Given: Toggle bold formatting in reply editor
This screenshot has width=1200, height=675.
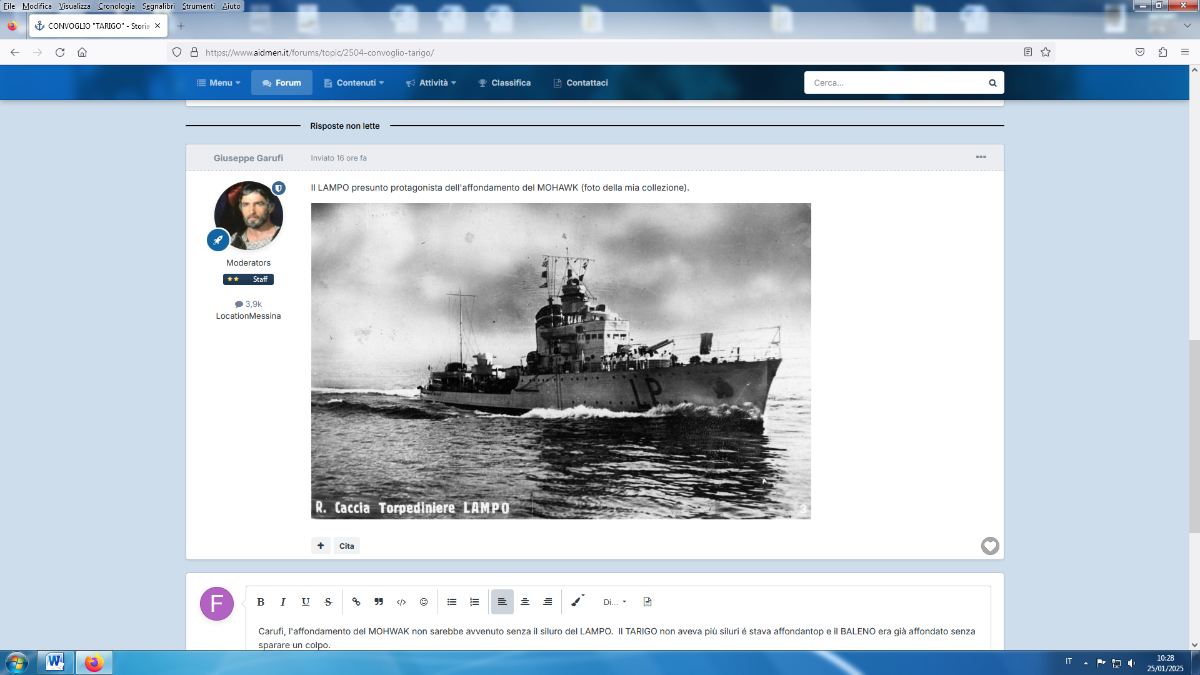Looking at the screenshot, I should click(260, 602).
